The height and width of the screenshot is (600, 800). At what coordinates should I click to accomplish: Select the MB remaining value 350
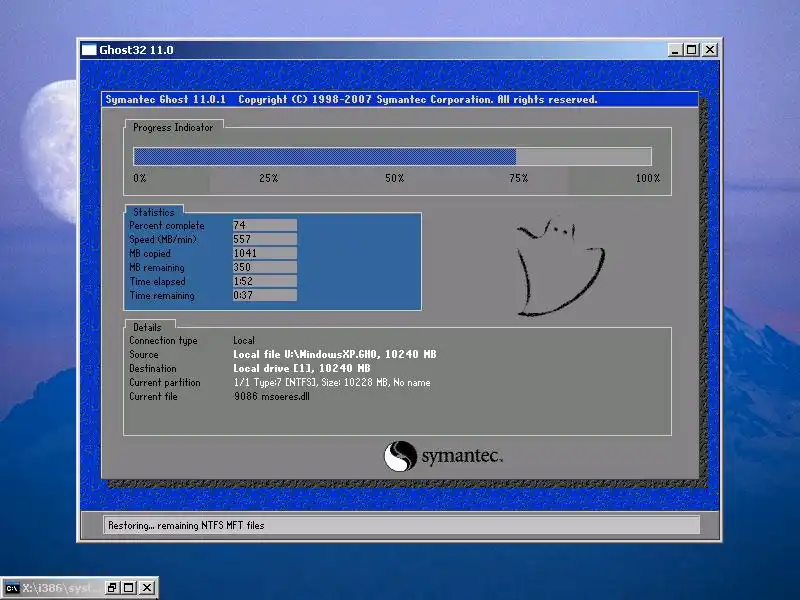pyautogui.click(x=265, y=267)
